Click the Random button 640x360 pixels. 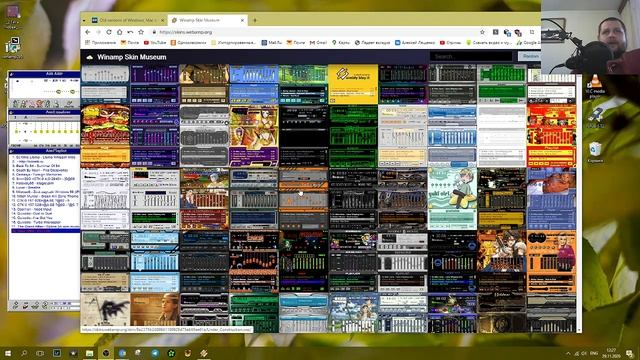tap(529, 56)
